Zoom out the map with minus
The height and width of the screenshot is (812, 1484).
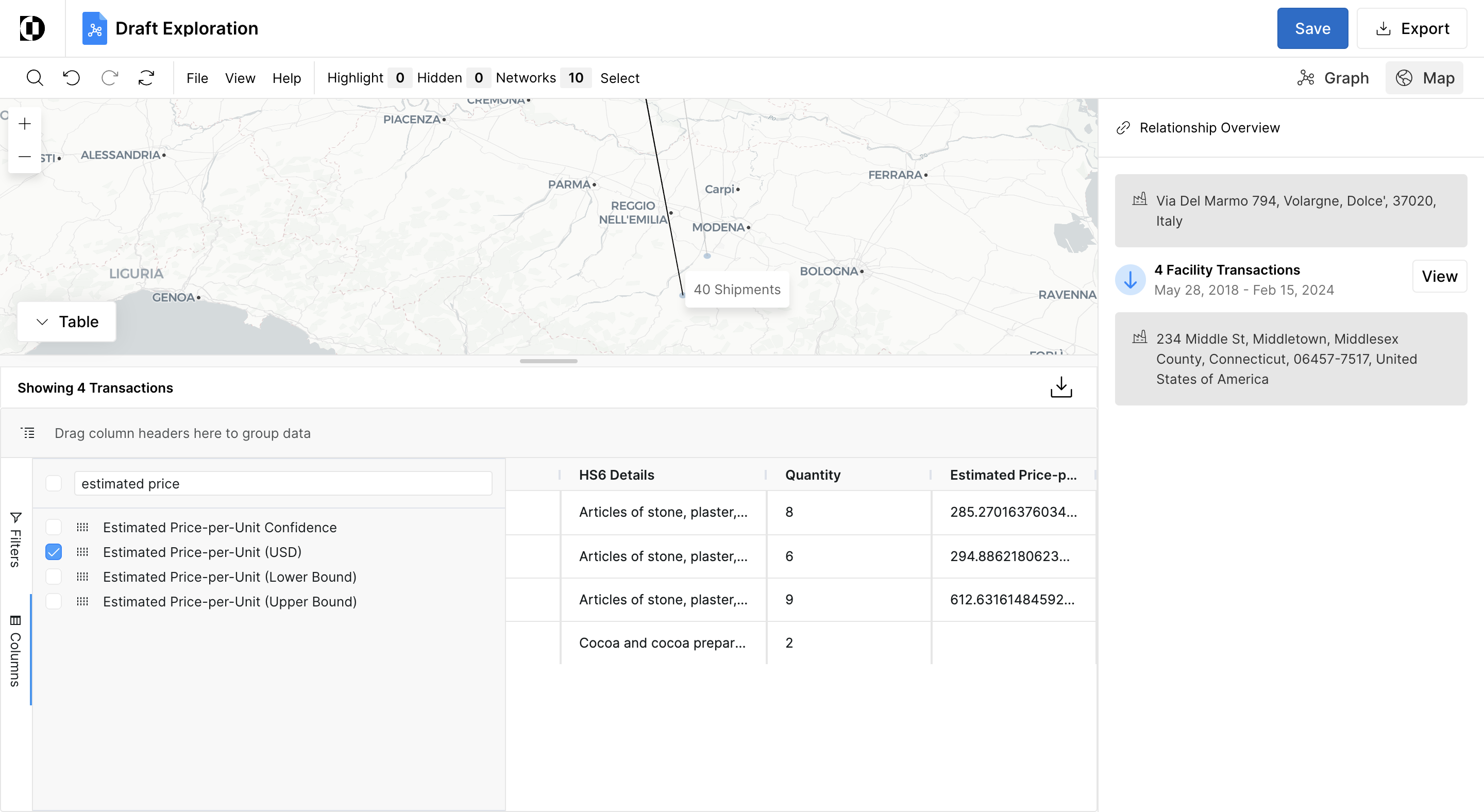click(25, 157)
